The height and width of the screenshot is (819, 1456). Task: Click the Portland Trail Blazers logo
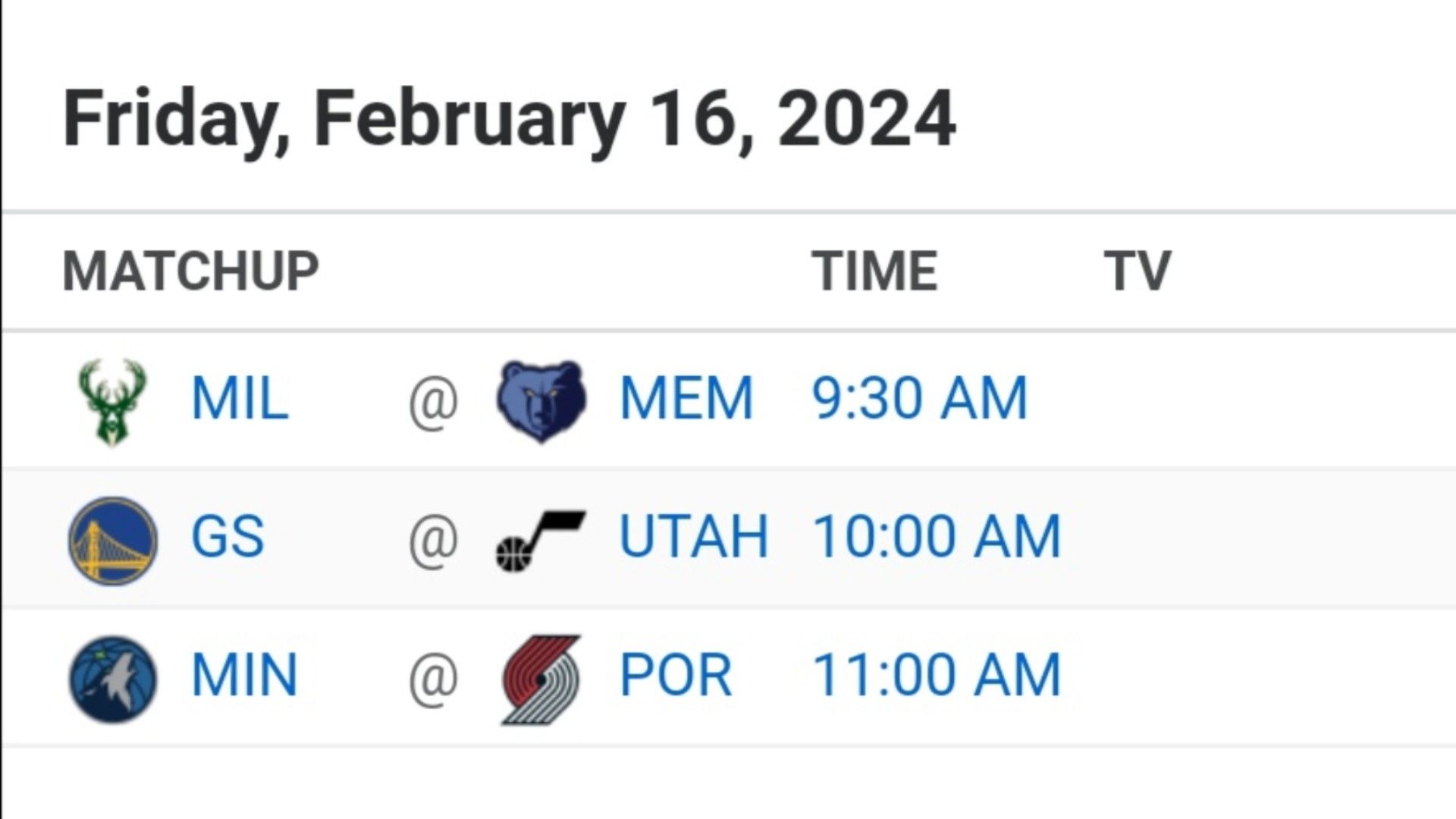(541, 679)
